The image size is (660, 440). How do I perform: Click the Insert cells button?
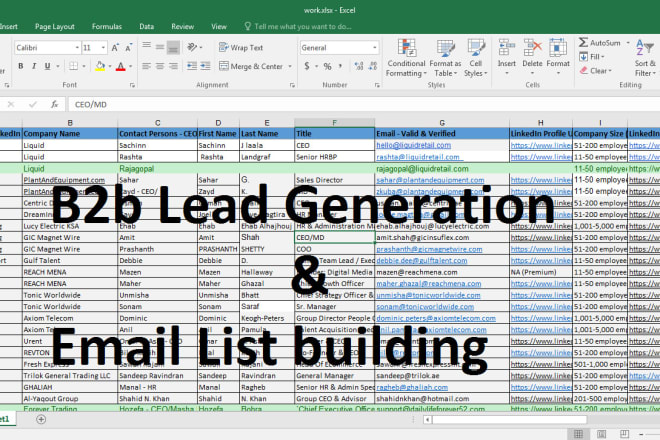[506, 57]
